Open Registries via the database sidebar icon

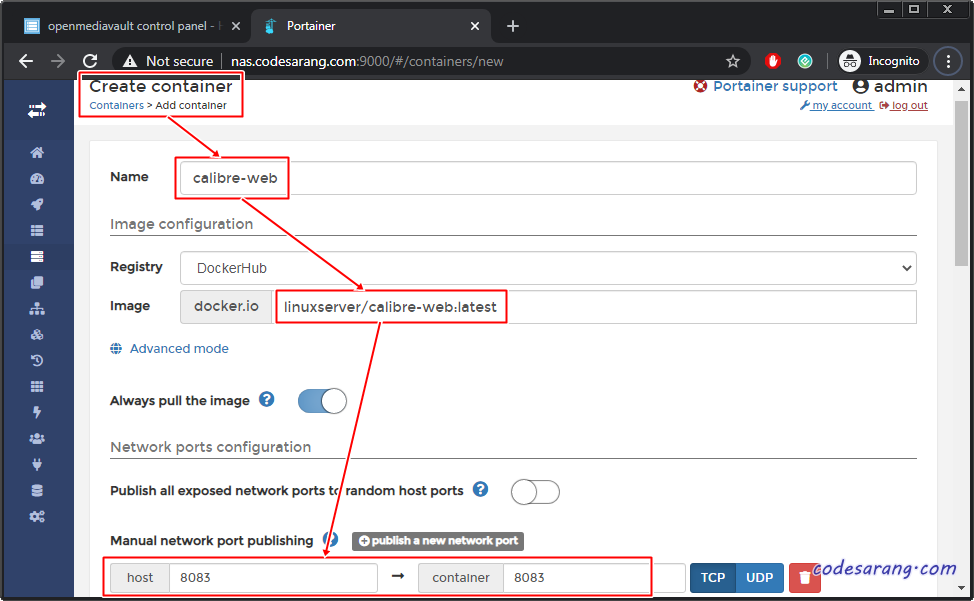point(37,490)
